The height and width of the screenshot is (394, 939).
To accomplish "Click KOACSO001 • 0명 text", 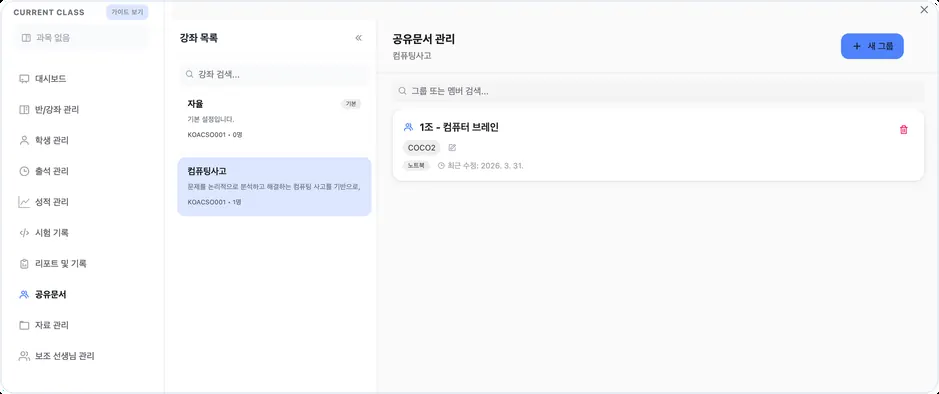I will click(215, 135).
